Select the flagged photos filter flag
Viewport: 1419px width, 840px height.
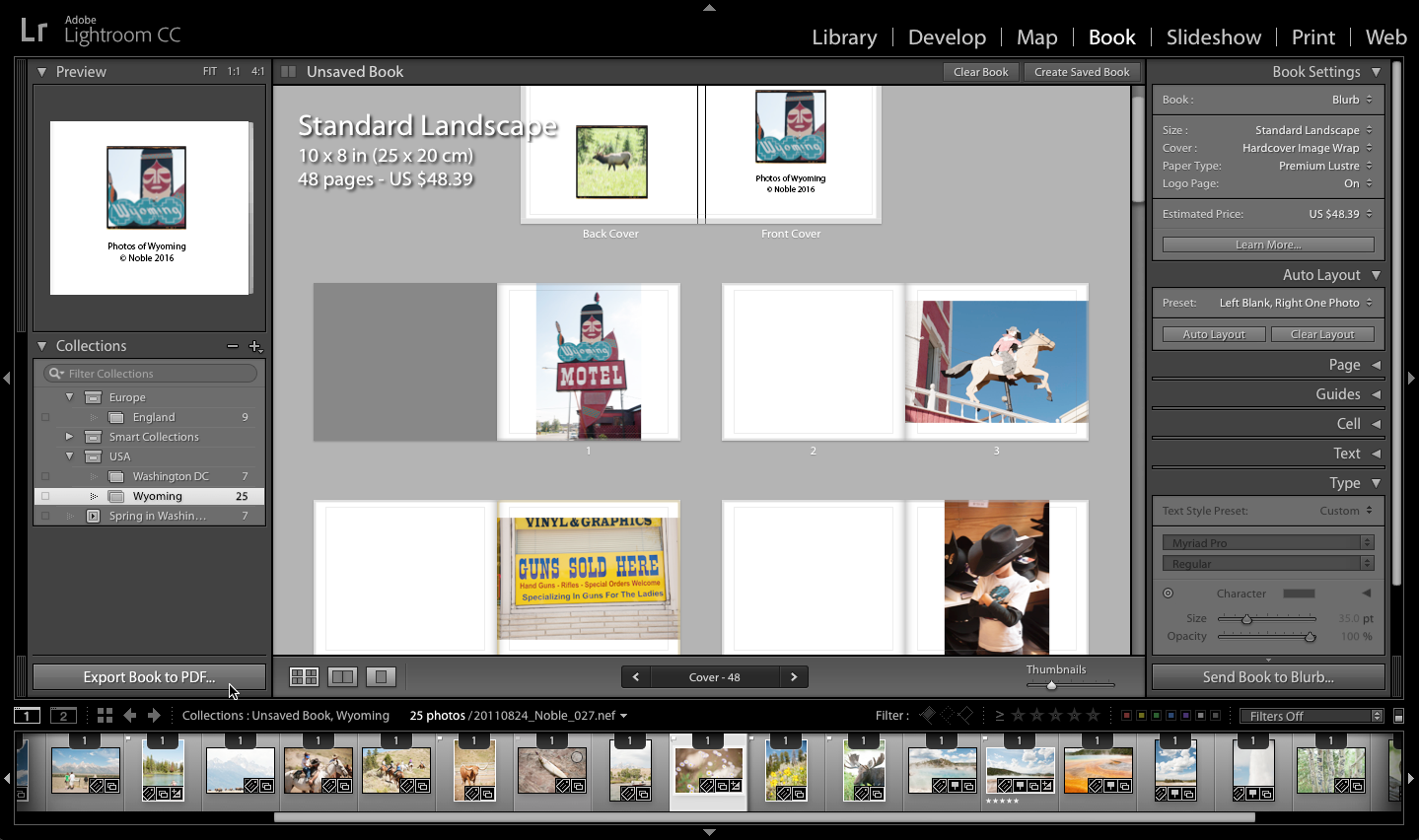point(929,715)
